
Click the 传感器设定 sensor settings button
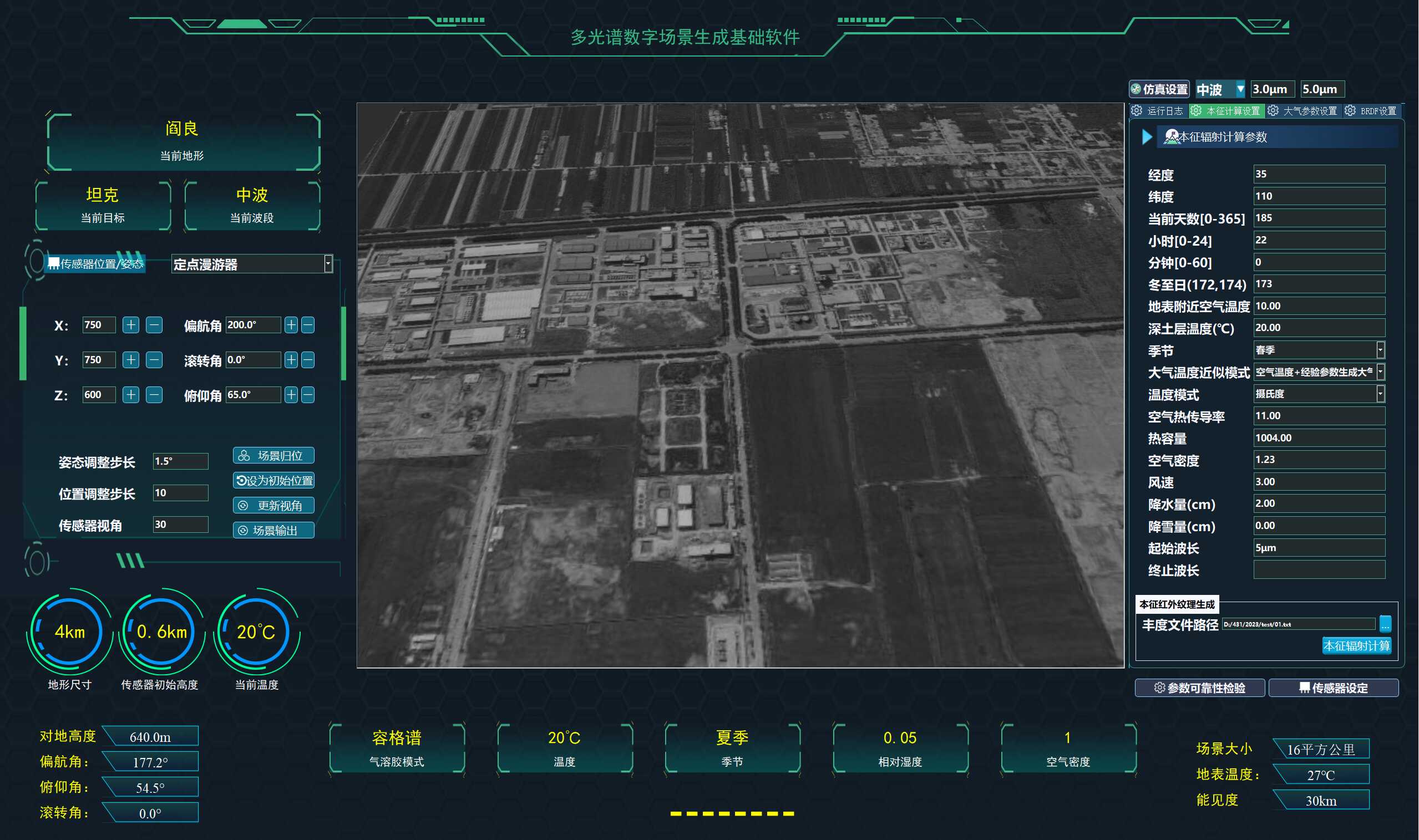[x=1333, y=688]
